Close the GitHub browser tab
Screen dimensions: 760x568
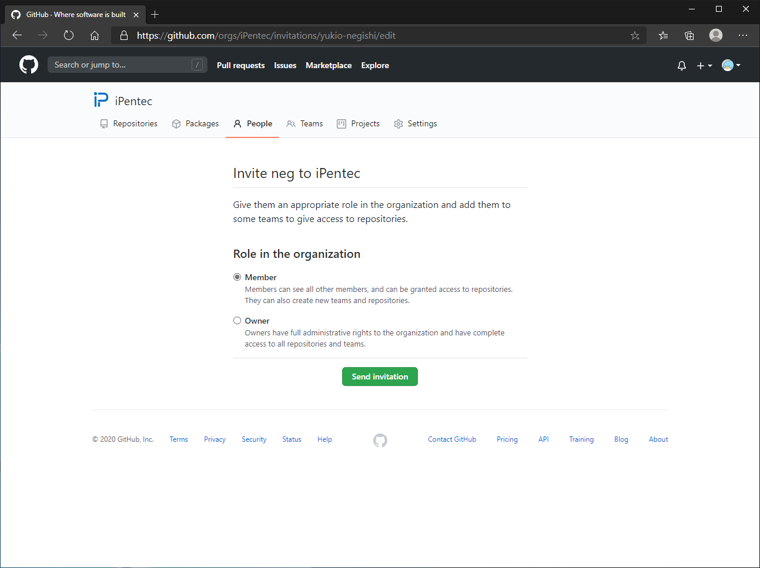click(136, 15)
